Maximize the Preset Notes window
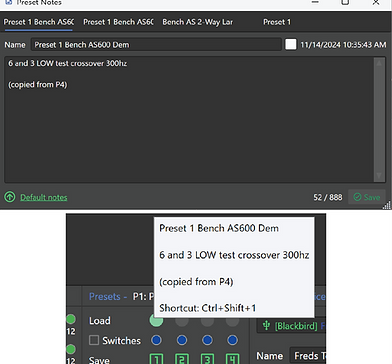392x364 pixels. [x=345, y=2]
